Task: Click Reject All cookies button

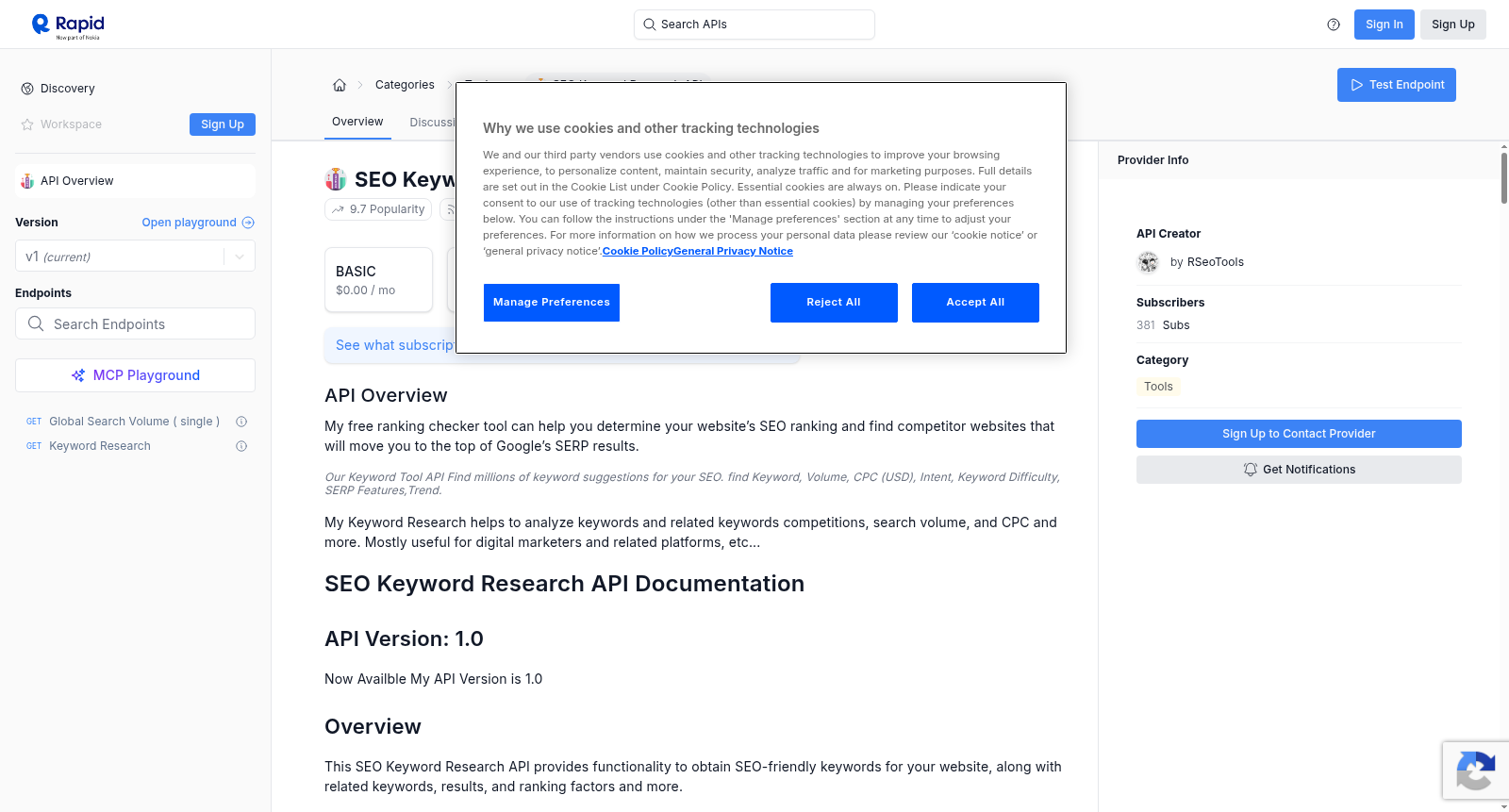Action: point(834,303)
